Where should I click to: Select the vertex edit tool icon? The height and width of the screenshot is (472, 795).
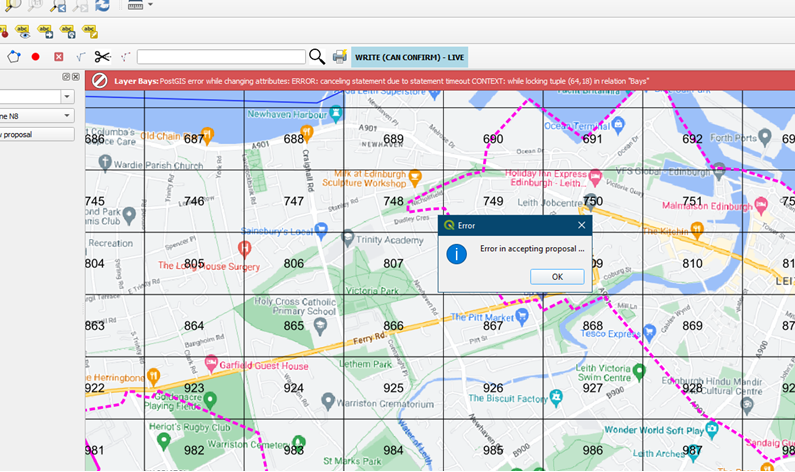(125, 57)
